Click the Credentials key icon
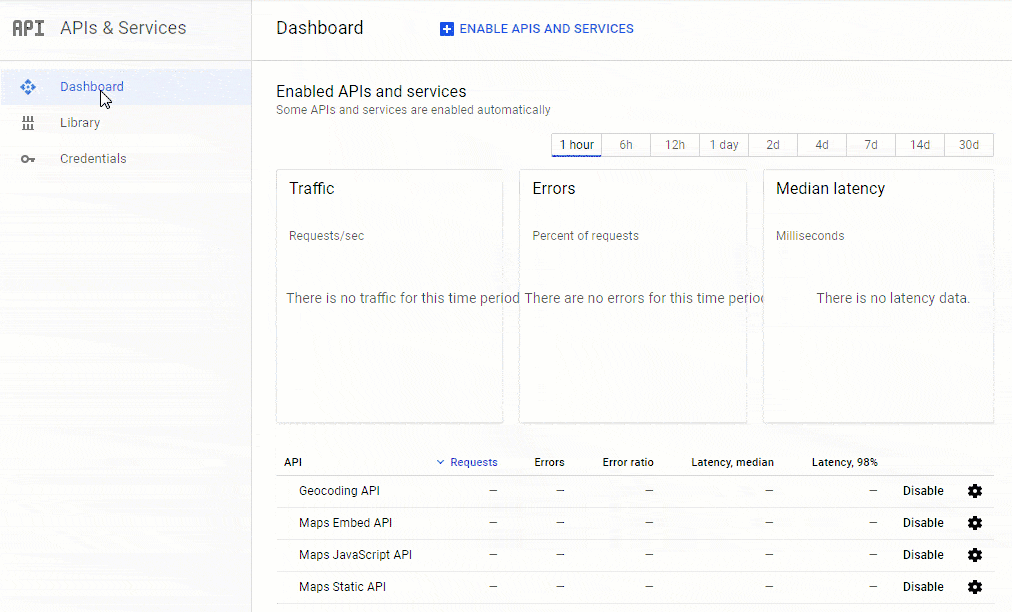 click(x=28, y=159)
